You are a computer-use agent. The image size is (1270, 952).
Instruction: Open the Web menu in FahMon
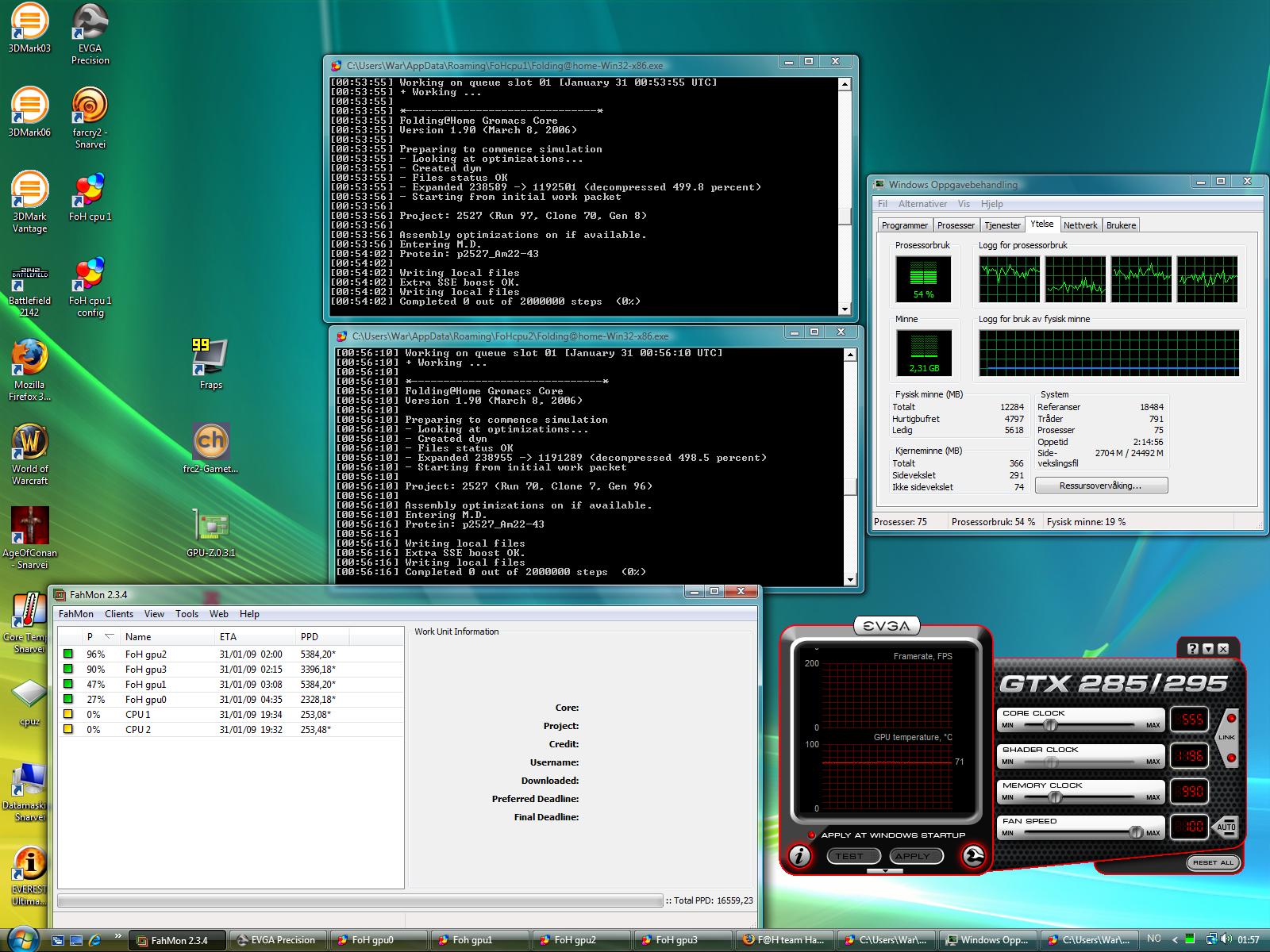[219, 613]
